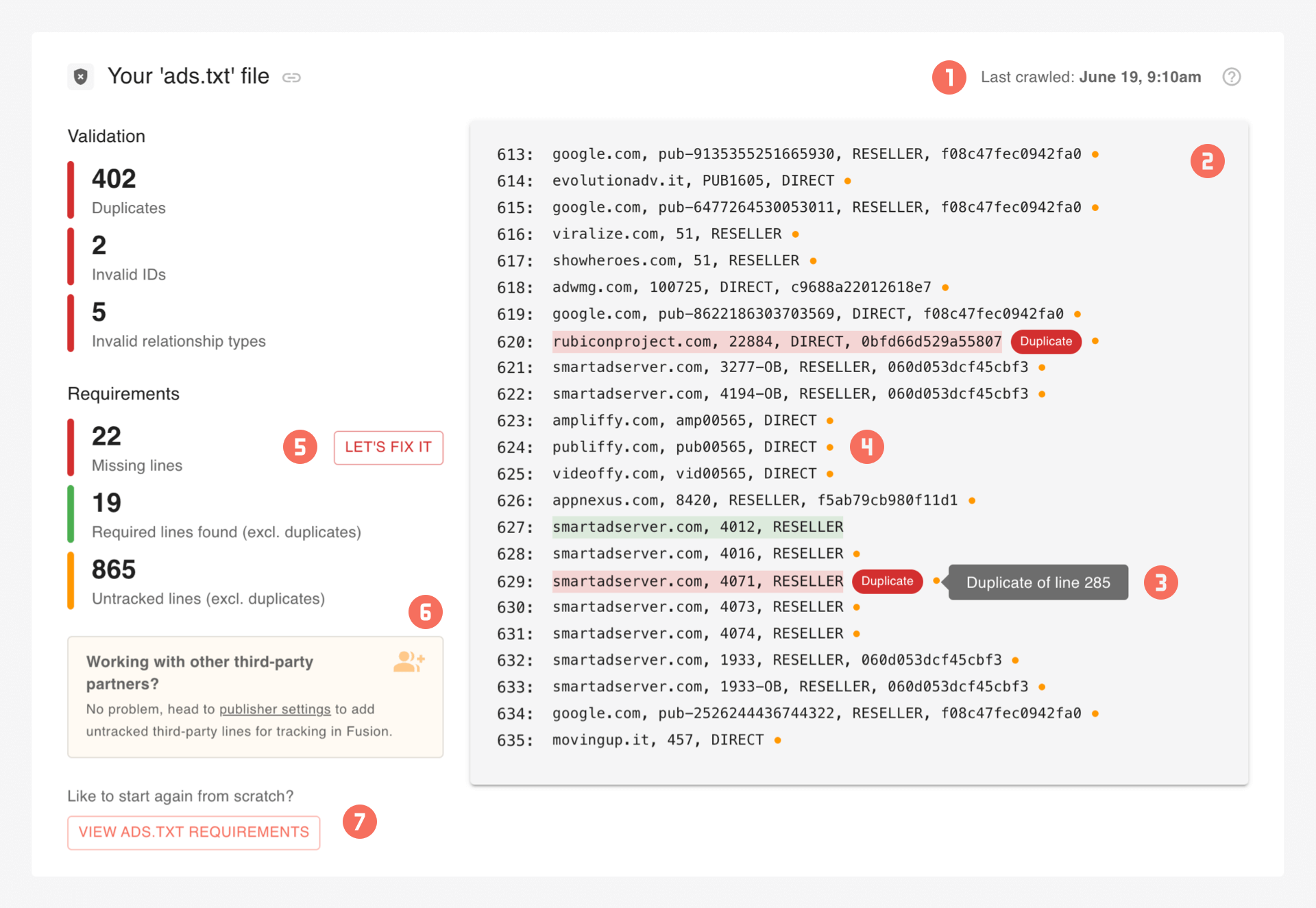Click the orange status dot on line 613

[x=1095, y=154]
